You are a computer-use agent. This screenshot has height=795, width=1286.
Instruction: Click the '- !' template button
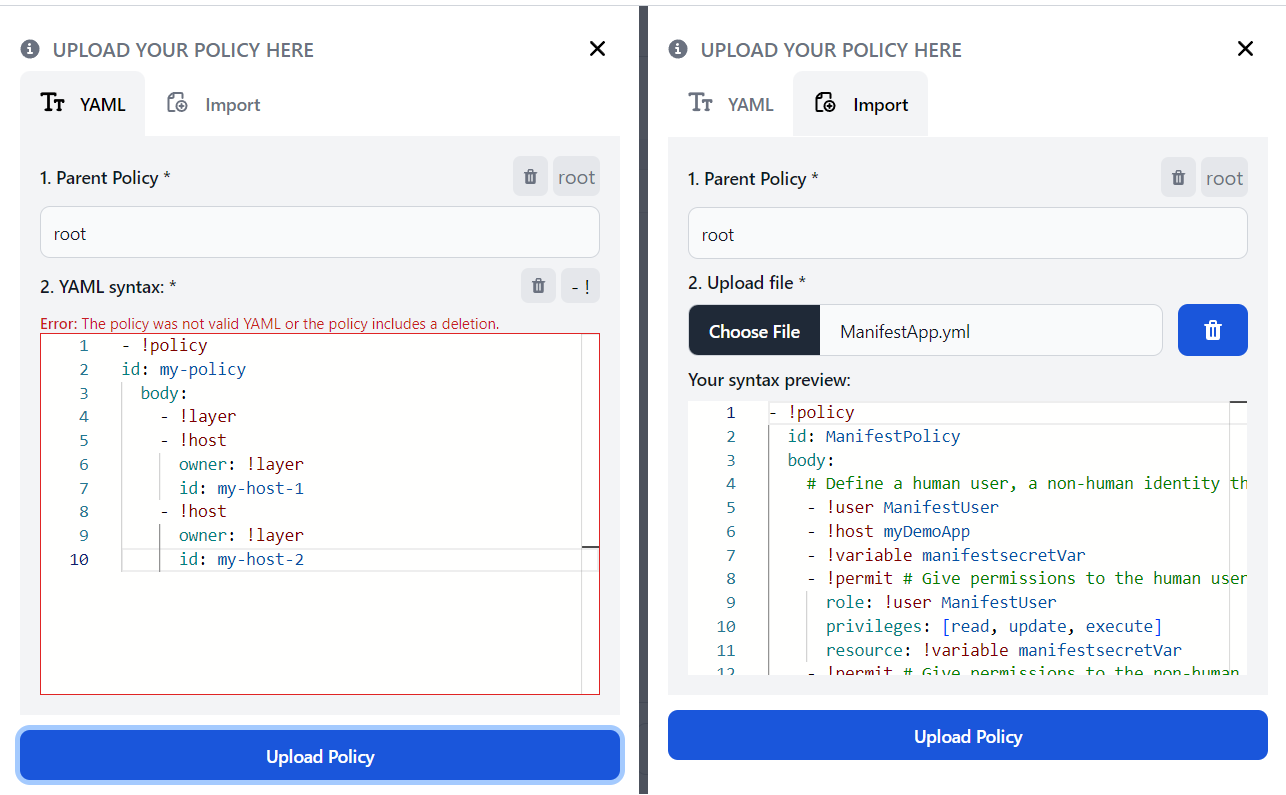pyautogui.click(x=580, y=286)
